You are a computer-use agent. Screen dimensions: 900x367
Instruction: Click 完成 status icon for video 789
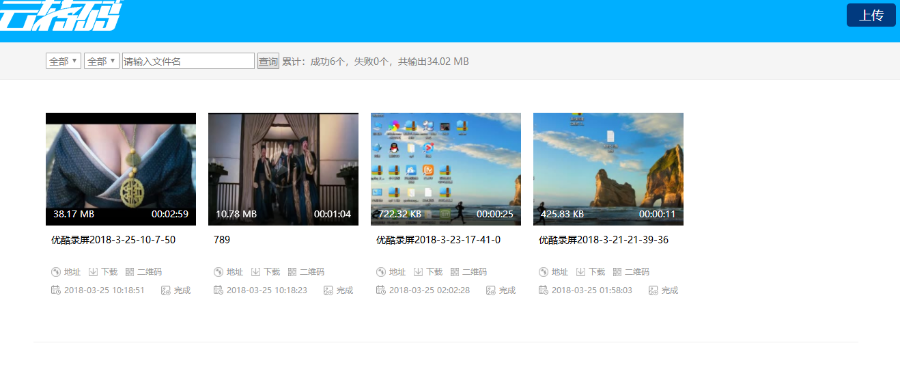pyautogui.click(x=328, y=290)
